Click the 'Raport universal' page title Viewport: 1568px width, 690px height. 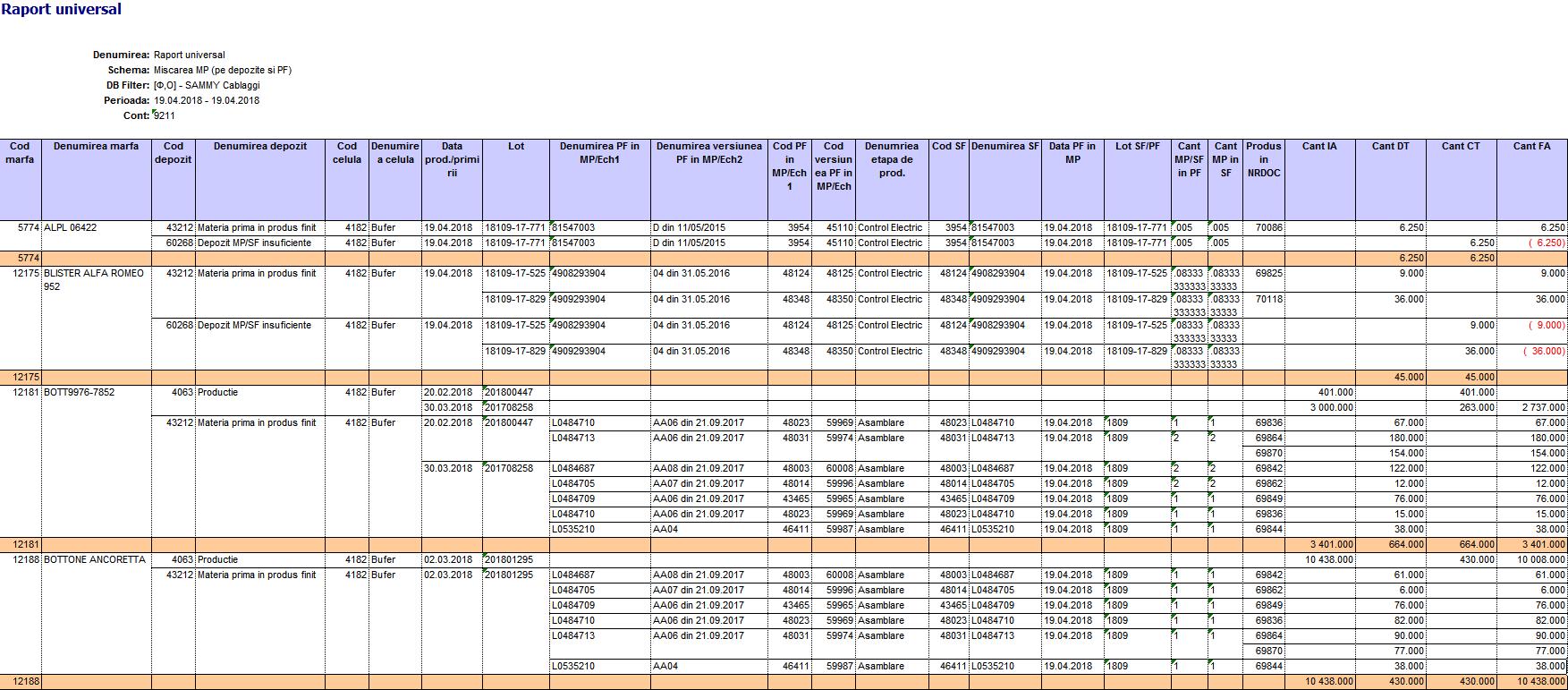(x=62, y=10)
